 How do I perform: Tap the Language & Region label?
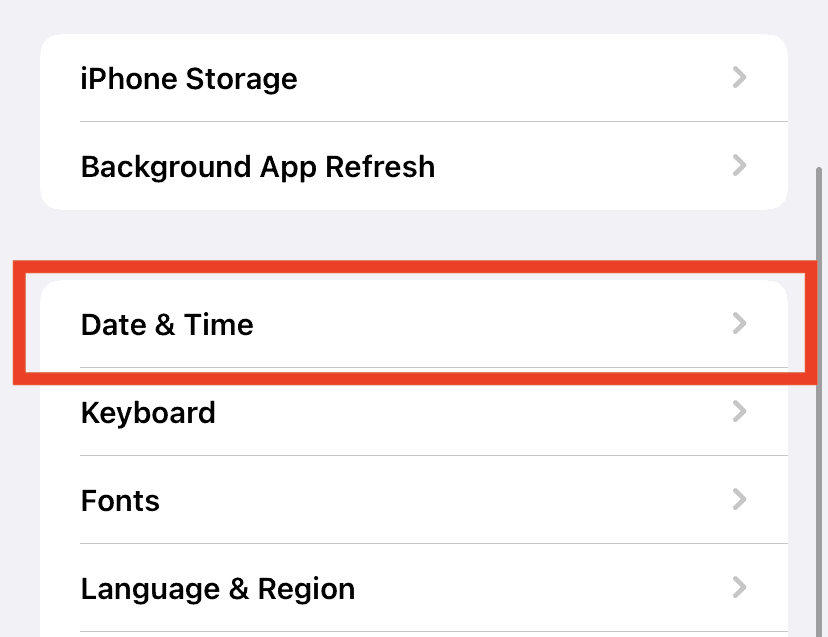[x=218, y=589]
